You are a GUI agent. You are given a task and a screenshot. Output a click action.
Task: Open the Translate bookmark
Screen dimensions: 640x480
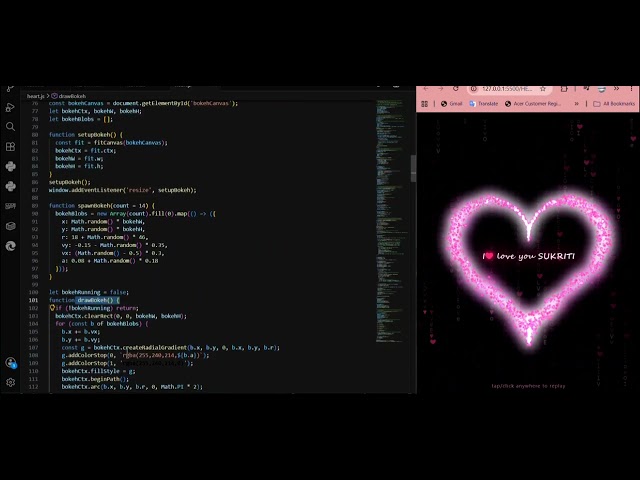point(484,104)
